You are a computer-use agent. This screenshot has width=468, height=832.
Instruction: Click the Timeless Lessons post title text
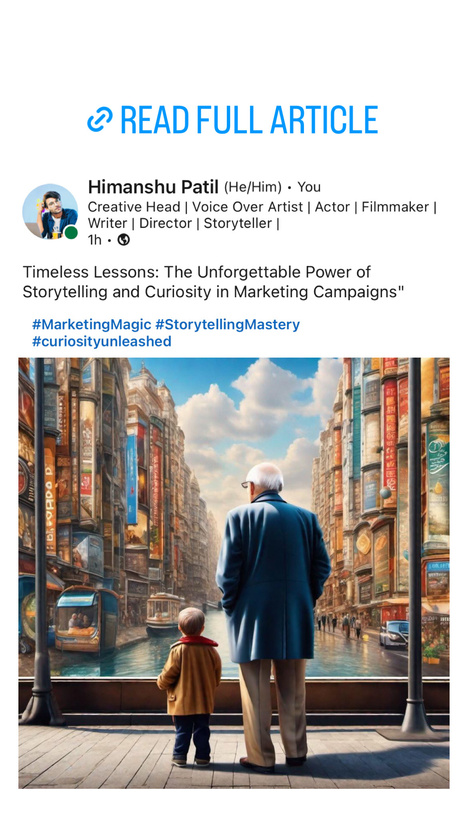point(213,282)
